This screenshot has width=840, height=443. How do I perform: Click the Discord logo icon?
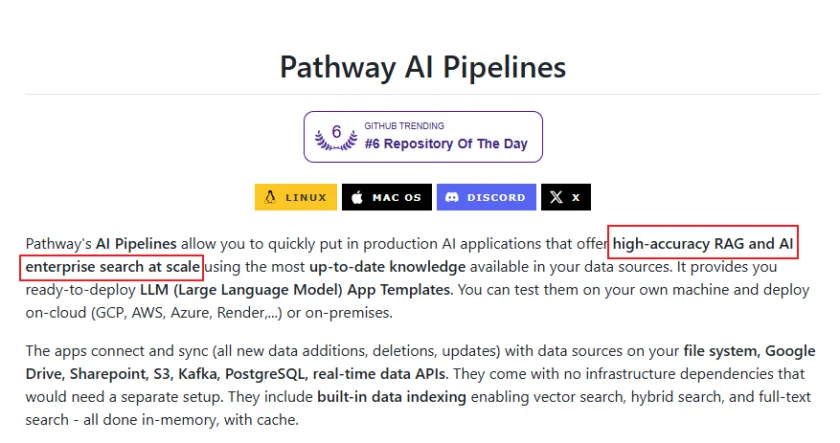coord(452,197)
